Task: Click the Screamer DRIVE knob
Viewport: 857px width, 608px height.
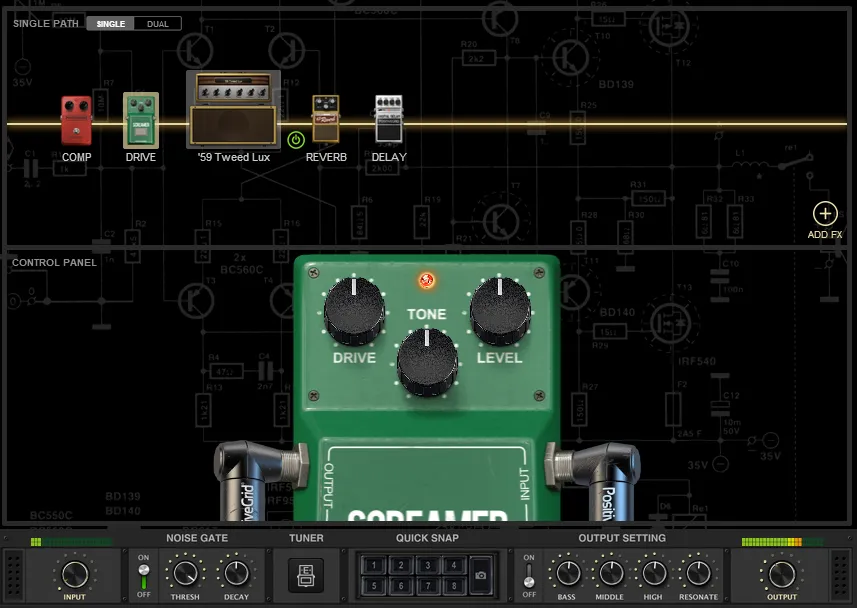Action: pos(354,311)
